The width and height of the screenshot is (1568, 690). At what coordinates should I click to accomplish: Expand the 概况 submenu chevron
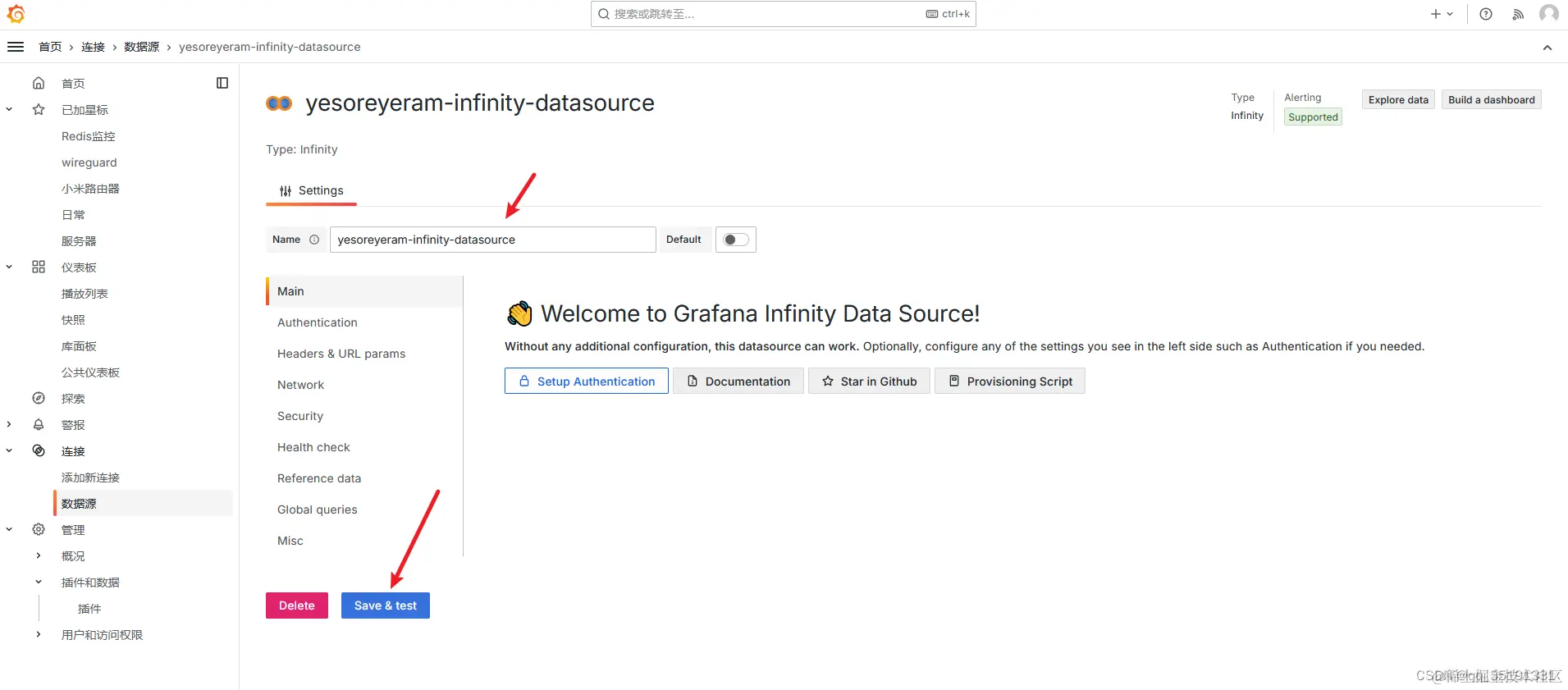click(39, 555)
